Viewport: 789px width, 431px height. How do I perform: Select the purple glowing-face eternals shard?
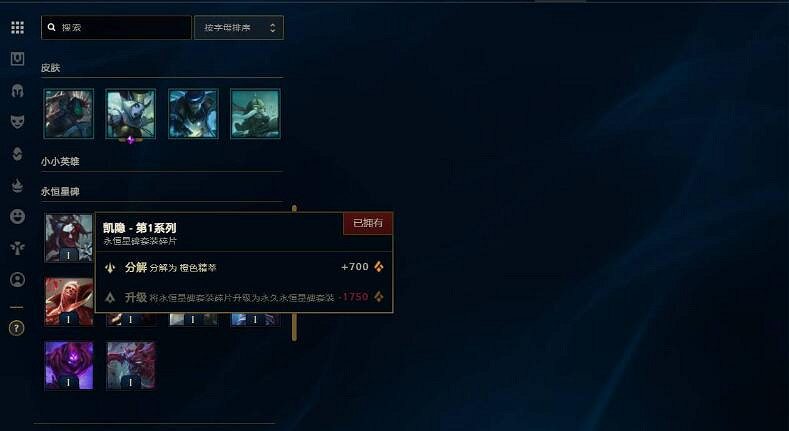(68, 366)
